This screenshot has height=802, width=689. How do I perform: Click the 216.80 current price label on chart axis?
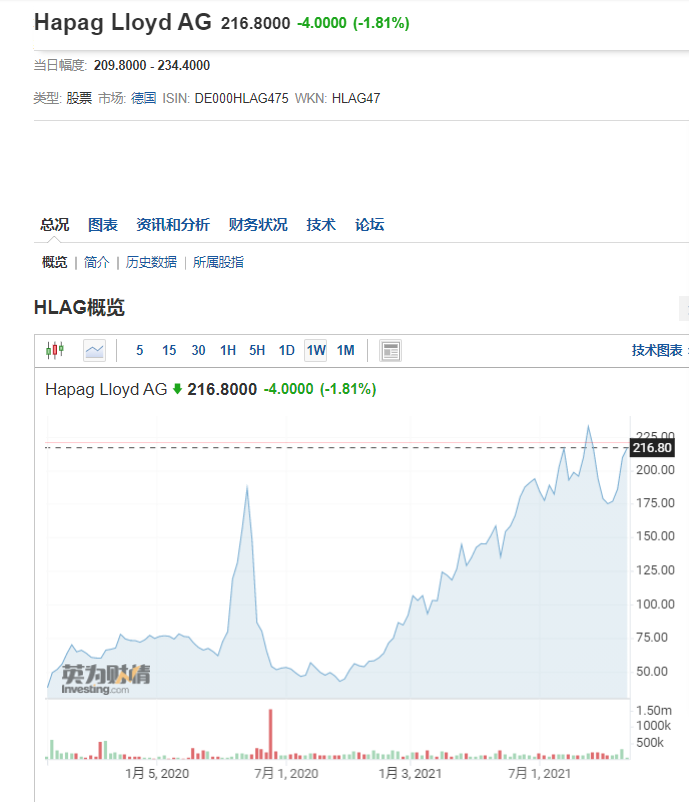point(652,448)
